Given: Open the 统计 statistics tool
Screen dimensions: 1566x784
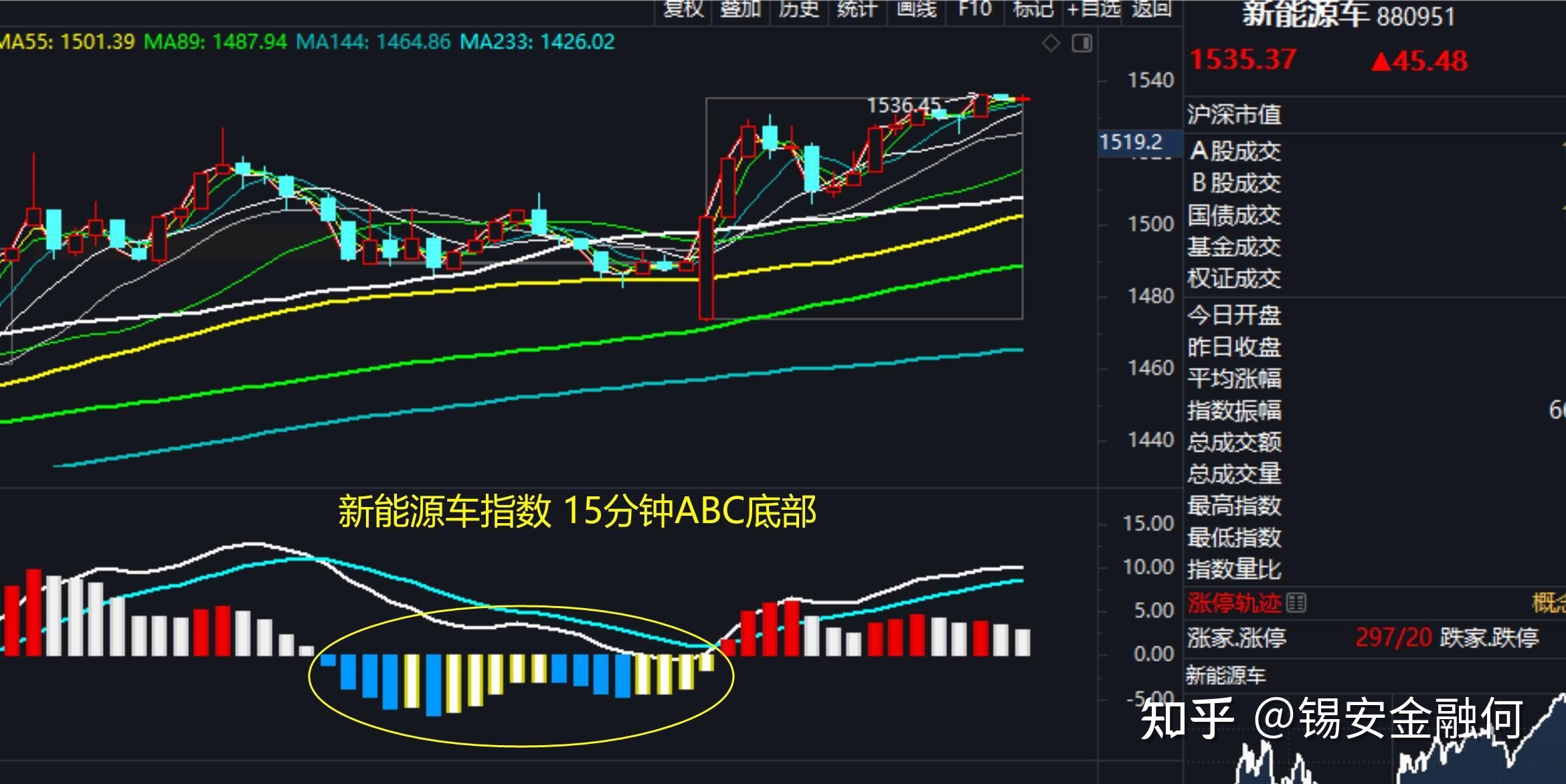Looking at the screenshot, I should coord(857,9).
